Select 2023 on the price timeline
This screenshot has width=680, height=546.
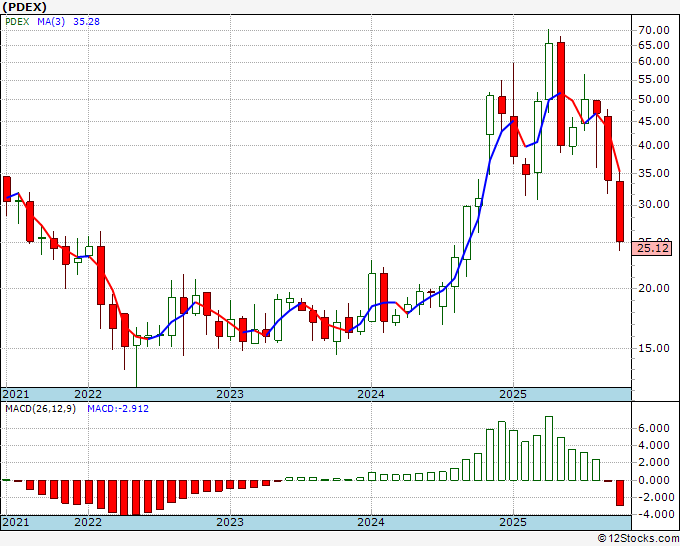click(230, 394)
